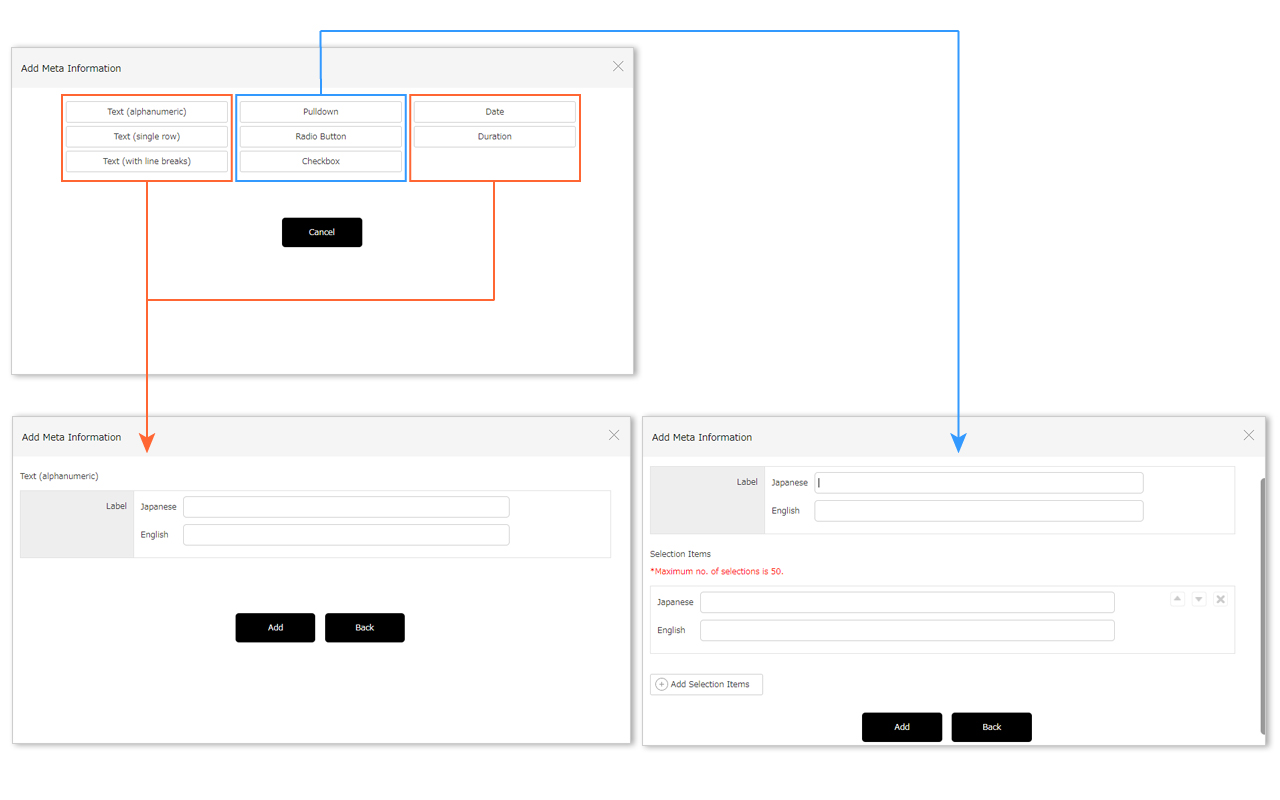Click the Selection Items heading text
The image size is (1280, 800).
tap(681, 554)
